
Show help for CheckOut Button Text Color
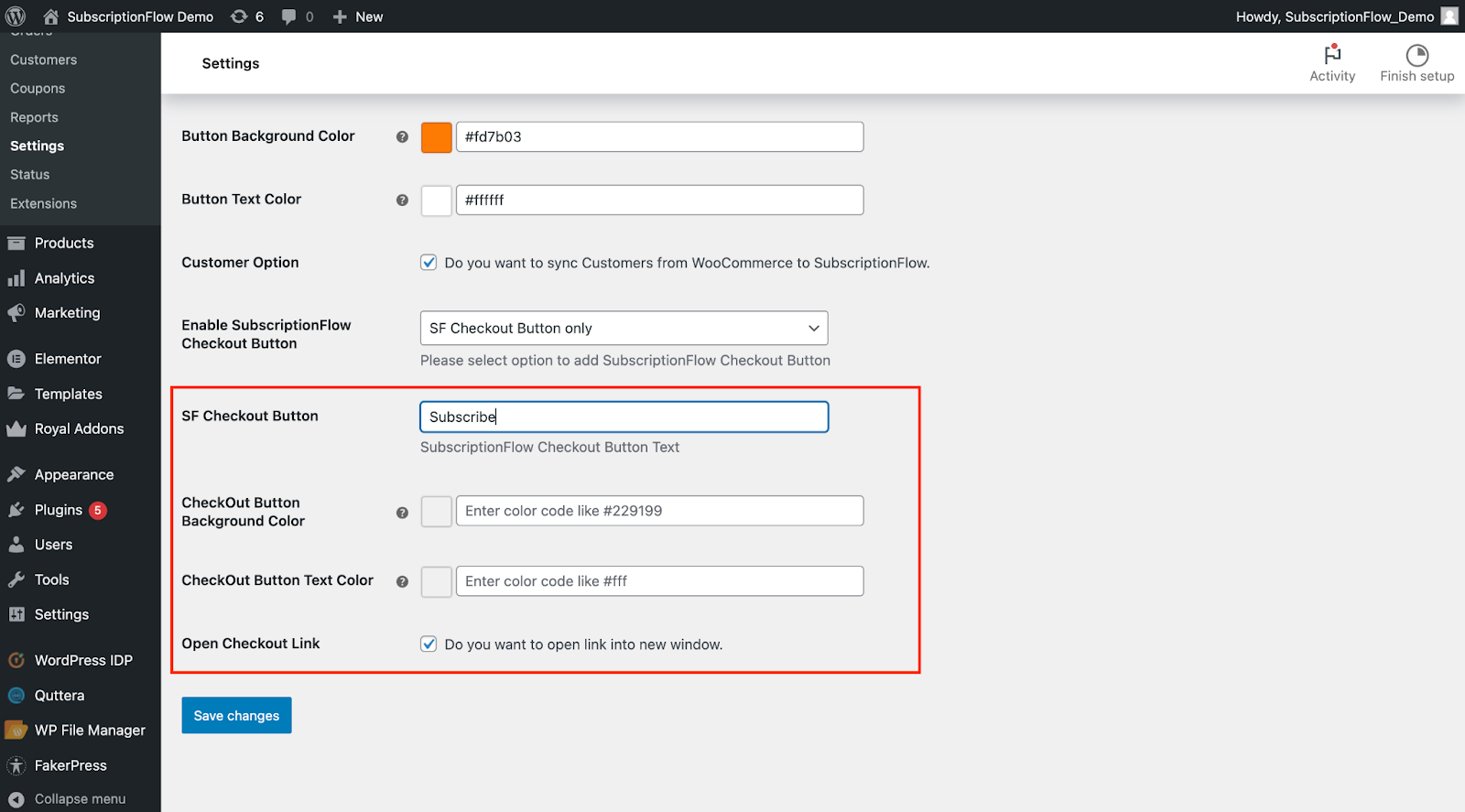(402, 581)
